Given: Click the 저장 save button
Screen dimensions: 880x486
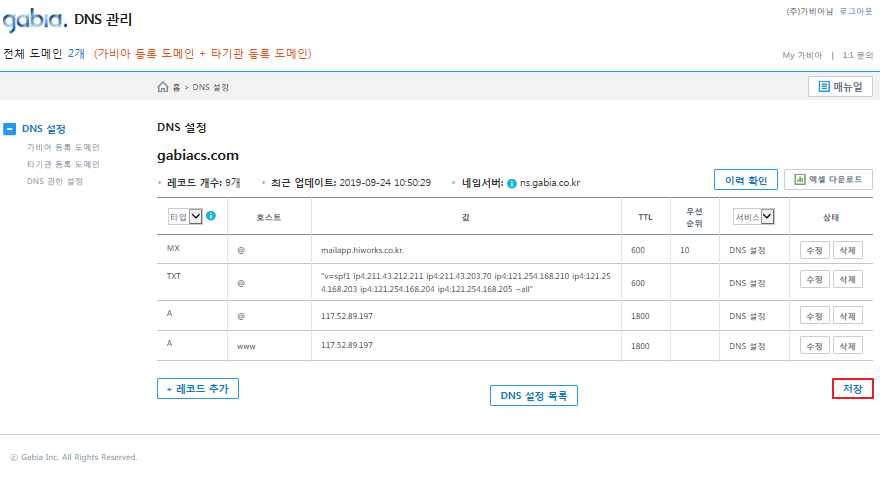Looking at the screenshot, I should tap(852, 388).
